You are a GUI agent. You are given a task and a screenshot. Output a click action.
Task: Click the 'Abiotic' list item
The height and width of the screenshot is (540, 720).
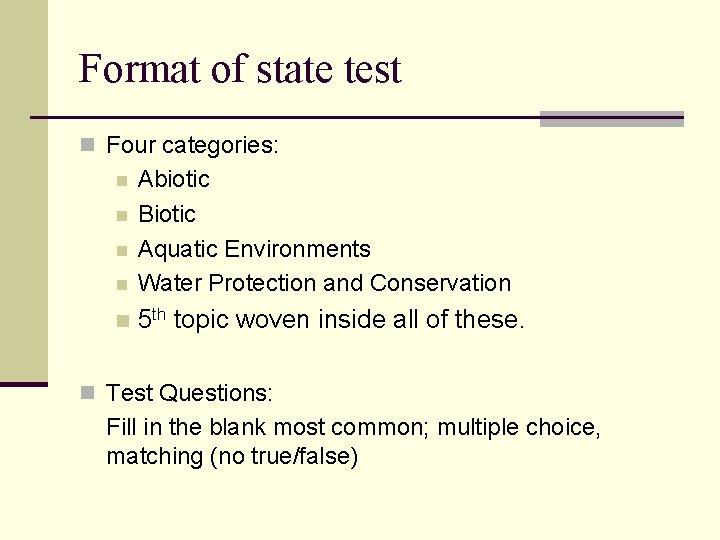point(174,179)
